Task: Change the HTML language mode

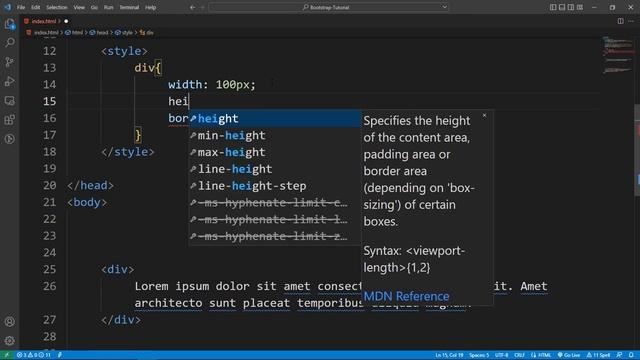Action: (x=541, y=355)
